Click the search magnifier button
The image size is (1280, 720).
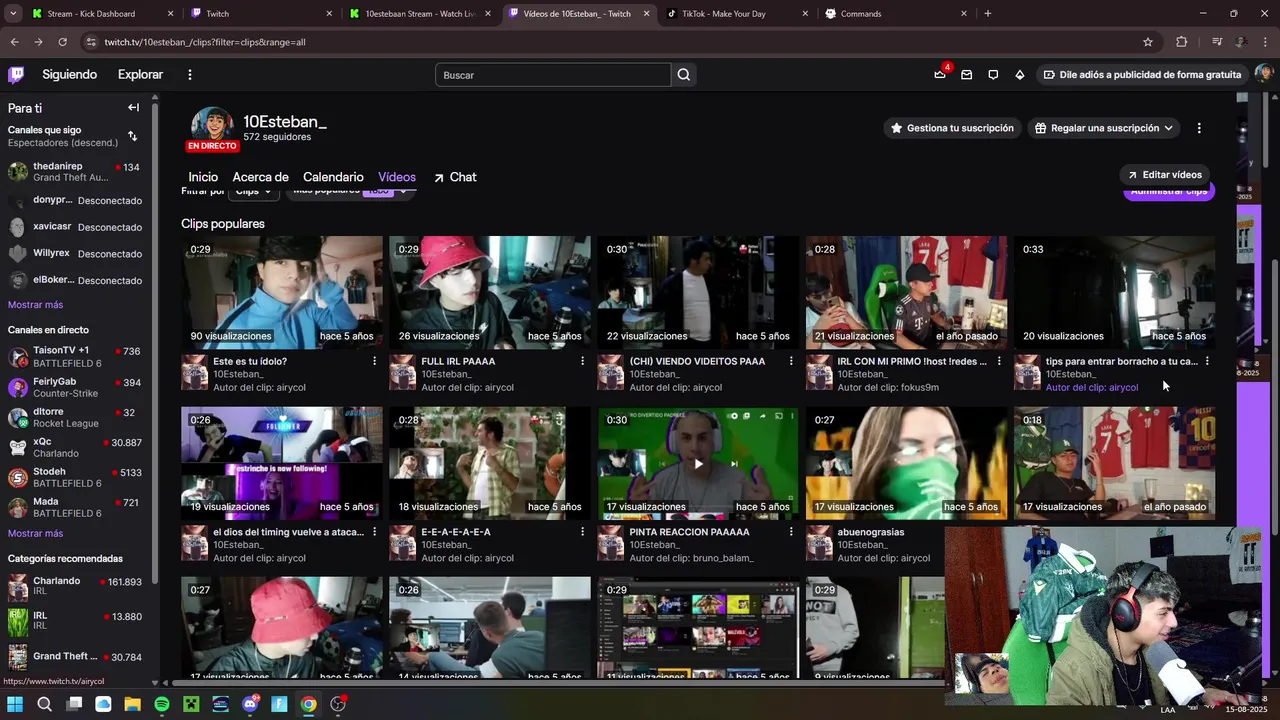(x=684, y=75)
